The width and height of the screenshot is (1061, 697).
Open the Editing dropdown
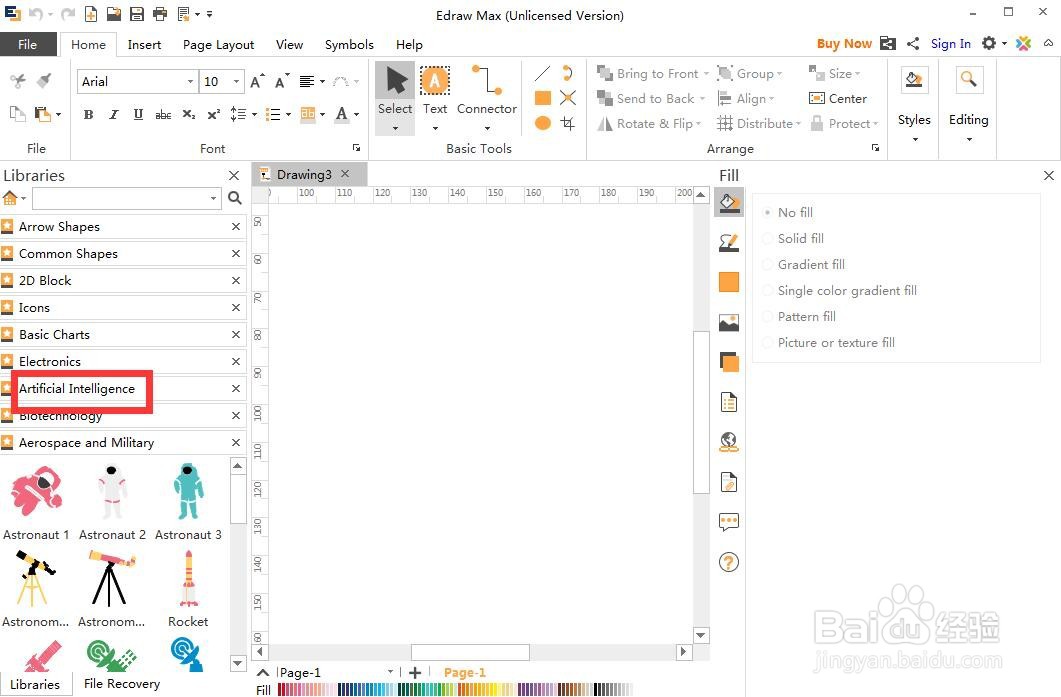[968, 104]
